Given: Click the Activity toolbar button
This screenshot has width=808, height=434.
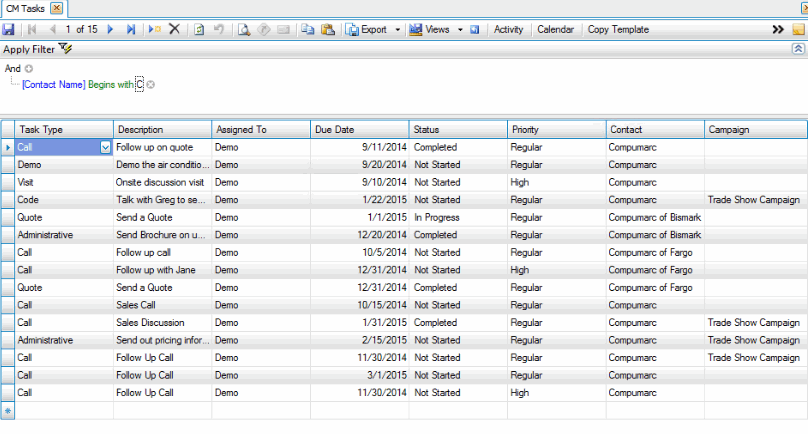Looking at the screenshot, I should coord(508,30).
